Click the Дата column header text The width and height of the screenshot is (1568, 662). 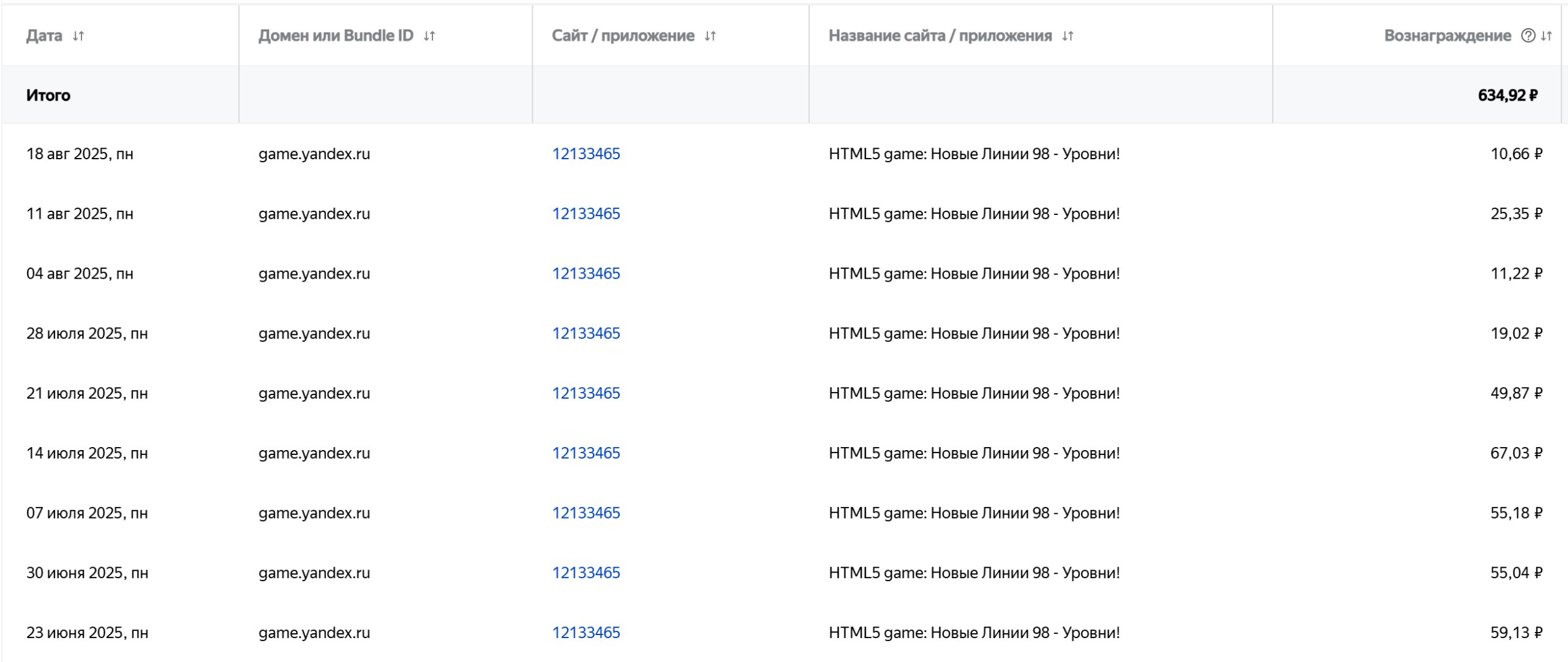click(x=44, y=36)
